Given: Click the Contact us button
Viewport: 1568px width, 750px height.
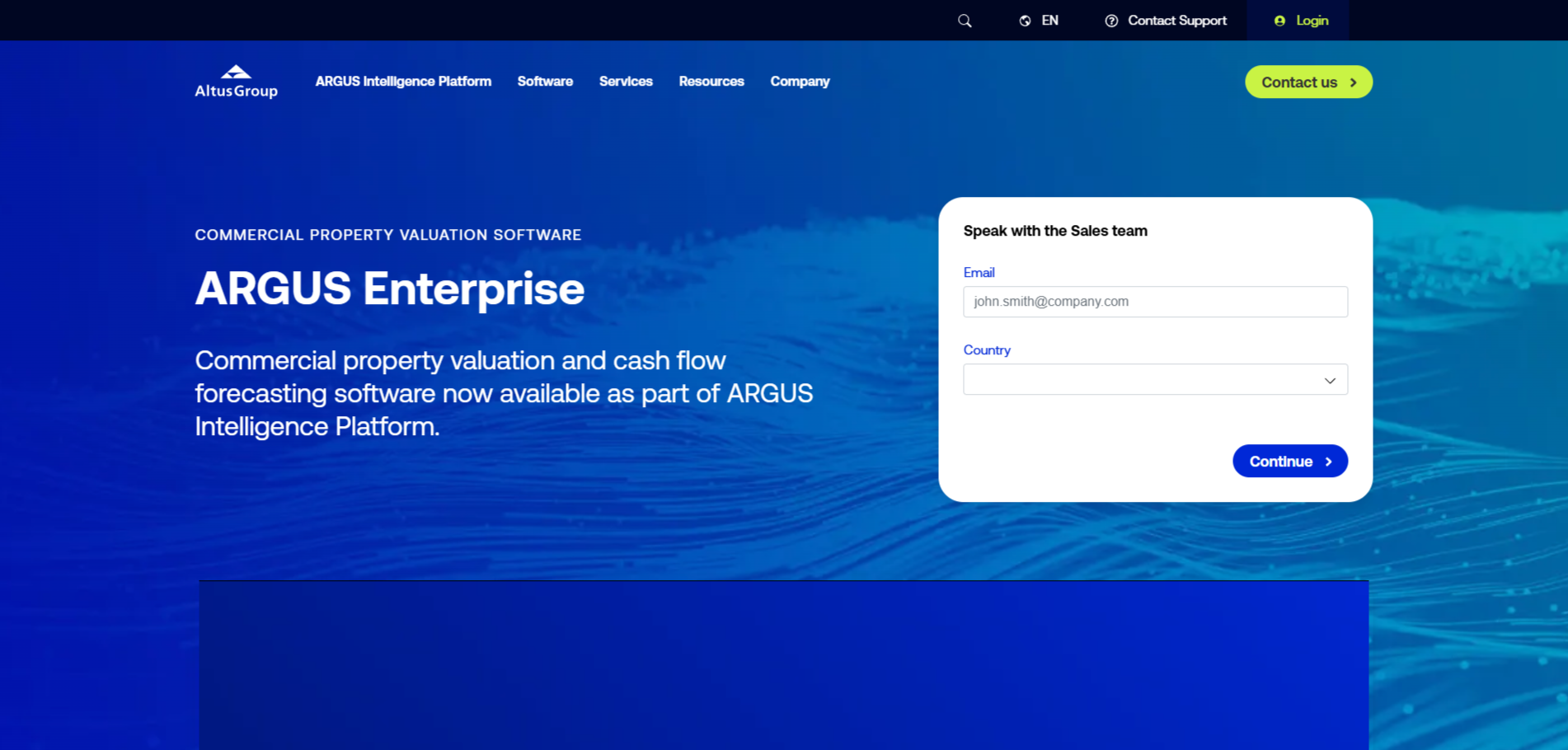Looking at the screenshot, I should point(1308,82).
